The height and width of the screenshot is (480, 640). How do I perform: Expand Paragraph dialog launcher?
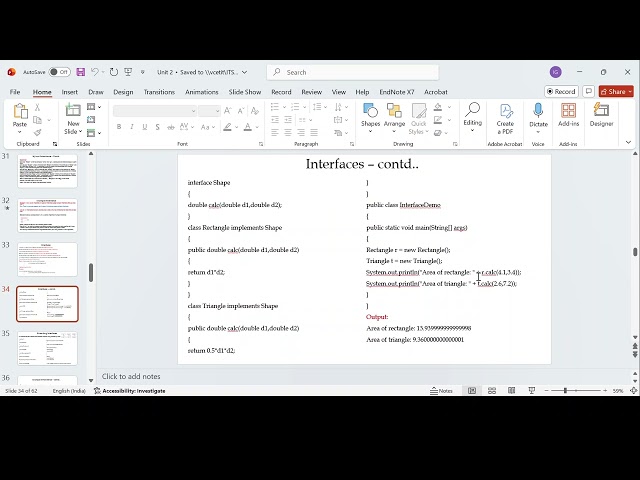point(352,144)
